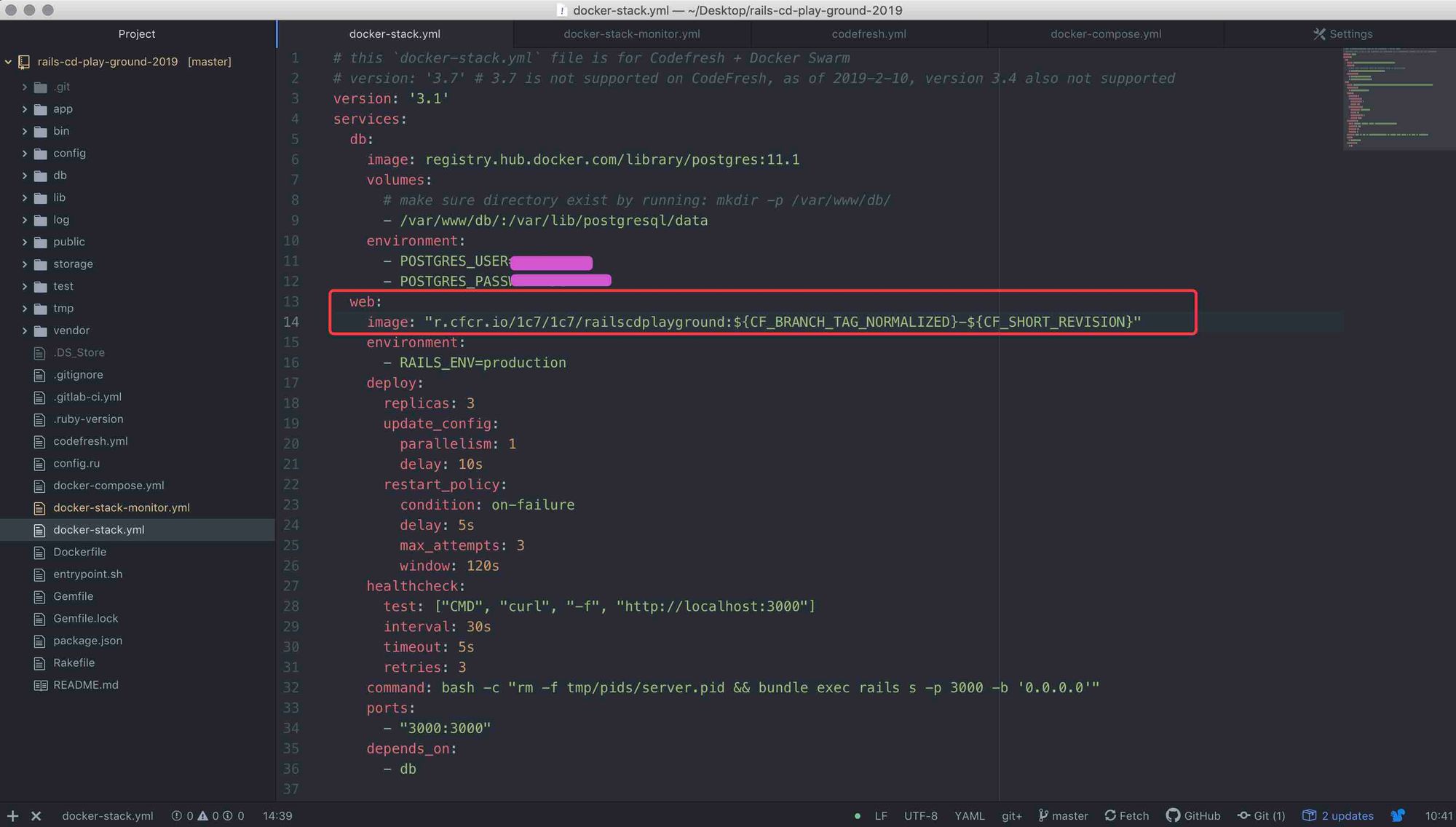This screenshot has height=827, width=1456.
Task: Click the blue squirrel icon in status bar
Action: [x=1398, y=816]
